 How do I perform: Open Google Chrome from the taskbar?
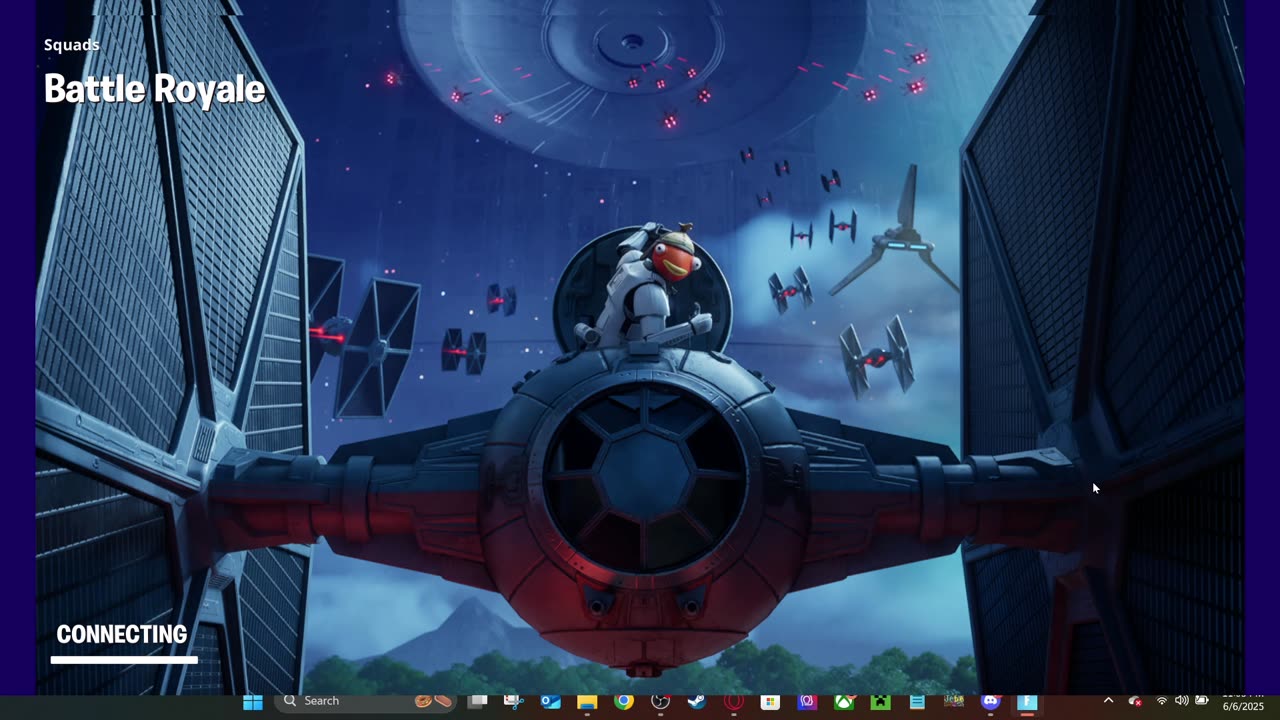tap(624, 702)
